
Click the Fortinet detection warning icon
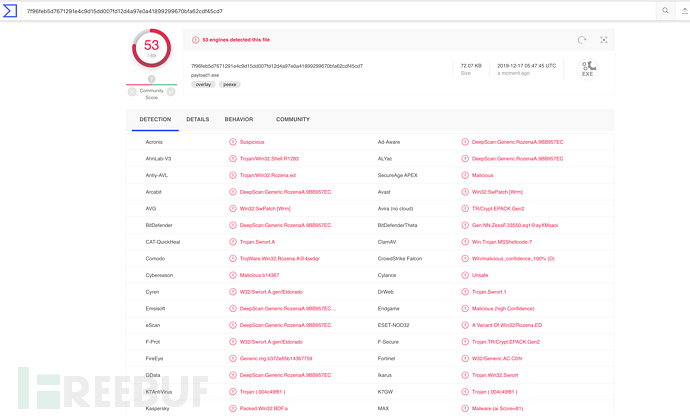click(465, 358)
